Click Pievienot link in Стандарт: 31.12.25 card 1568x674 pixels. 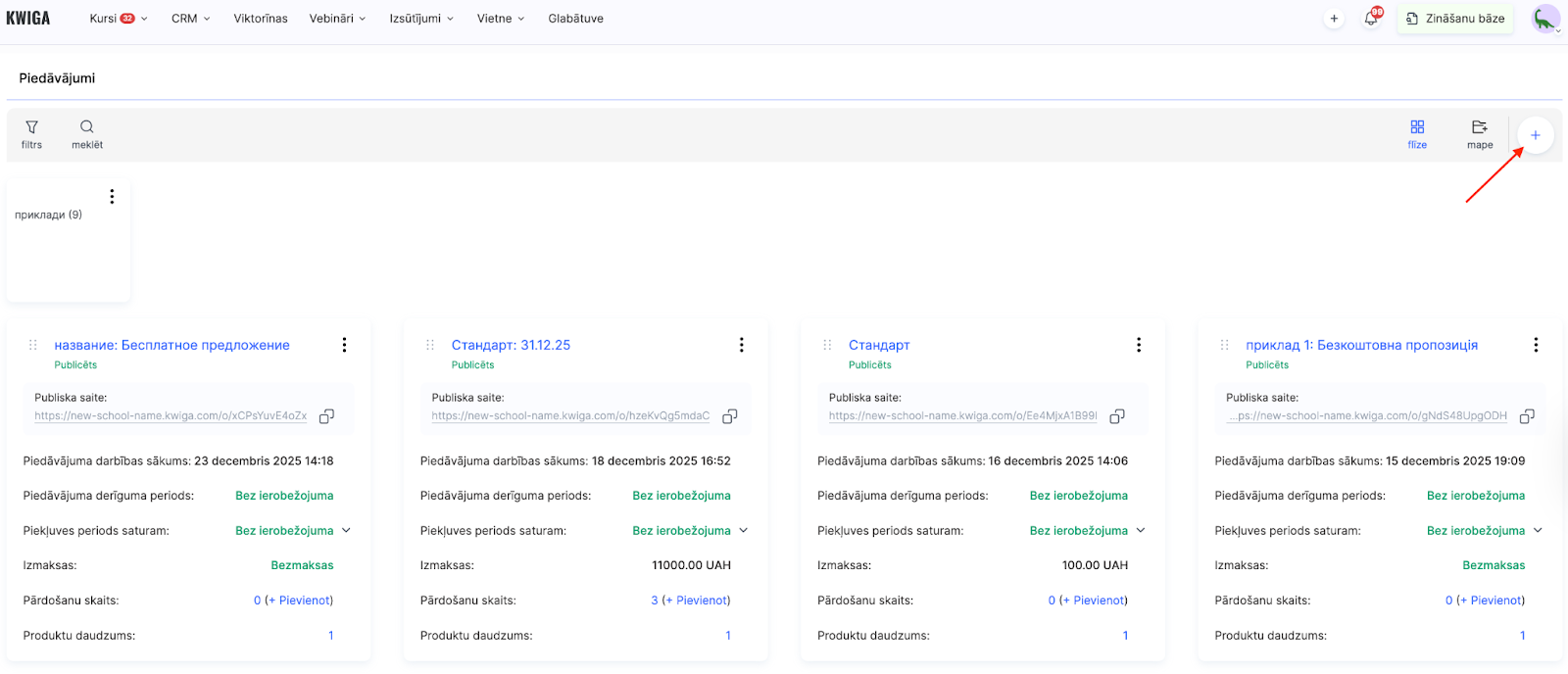click(702, 601)
